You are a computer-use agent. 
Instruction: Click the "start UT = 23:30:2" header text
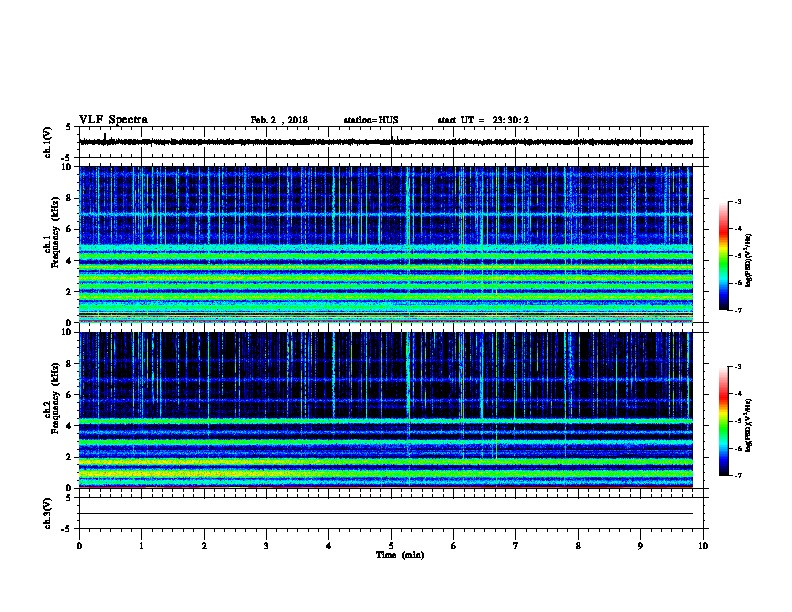tap(483, 120)
